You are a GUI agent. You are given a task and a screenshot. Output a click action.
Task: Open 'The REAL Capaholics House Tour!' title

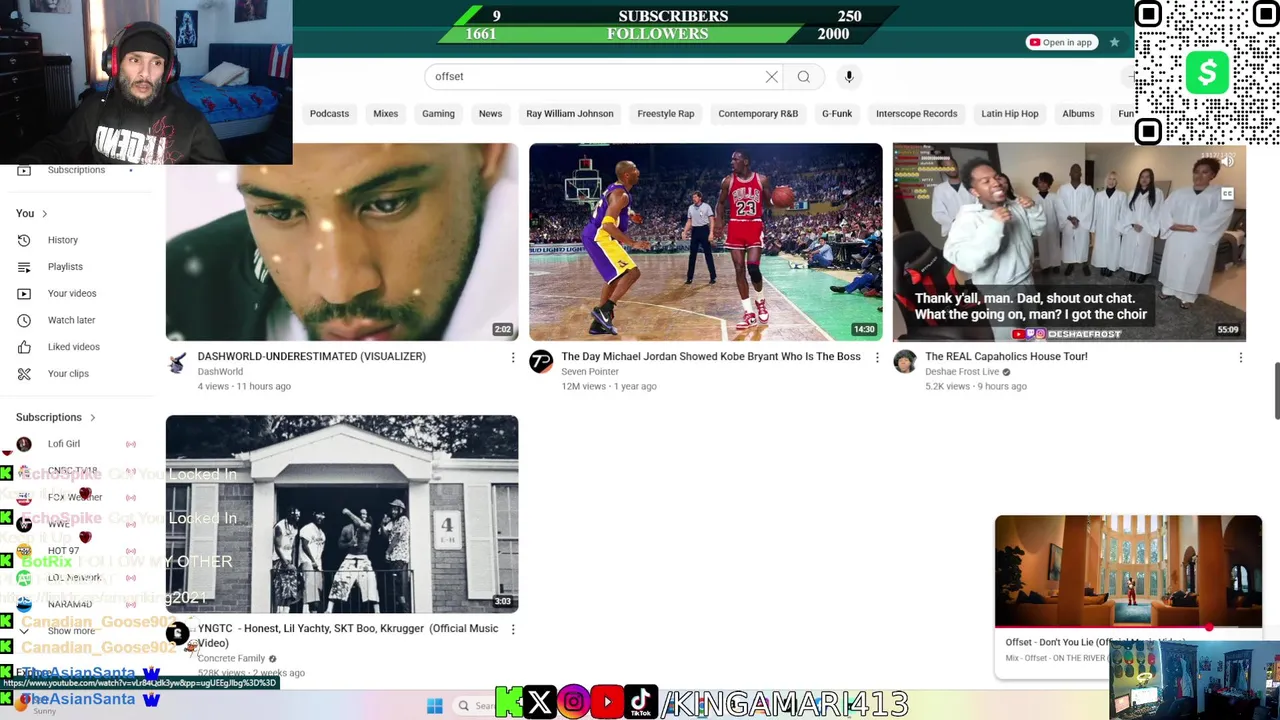coord(1006,357)
